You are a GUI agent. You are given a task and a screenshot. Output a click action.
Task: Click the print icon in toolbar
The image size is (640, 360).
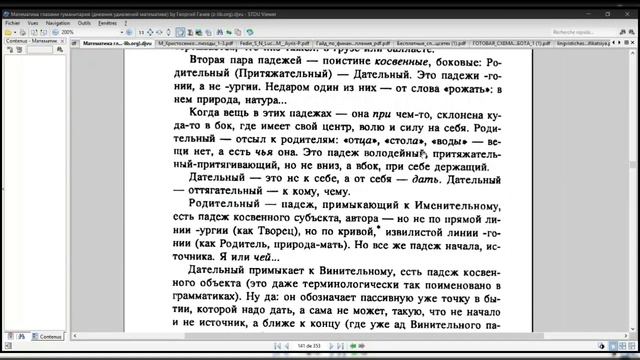coord(23,32)
